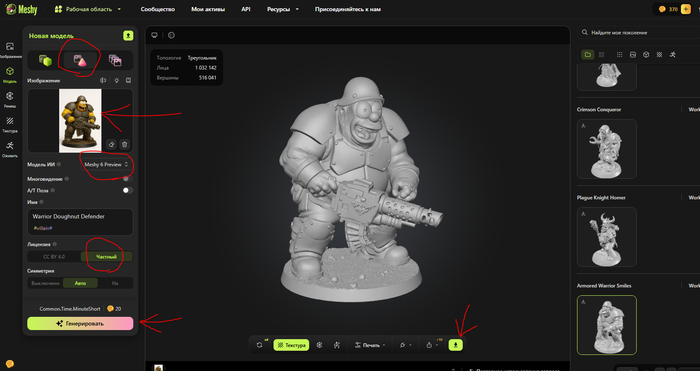Edit the Warrior Doughnut Defender name field
Screen dimensions: 700x371
coord(80,222)
